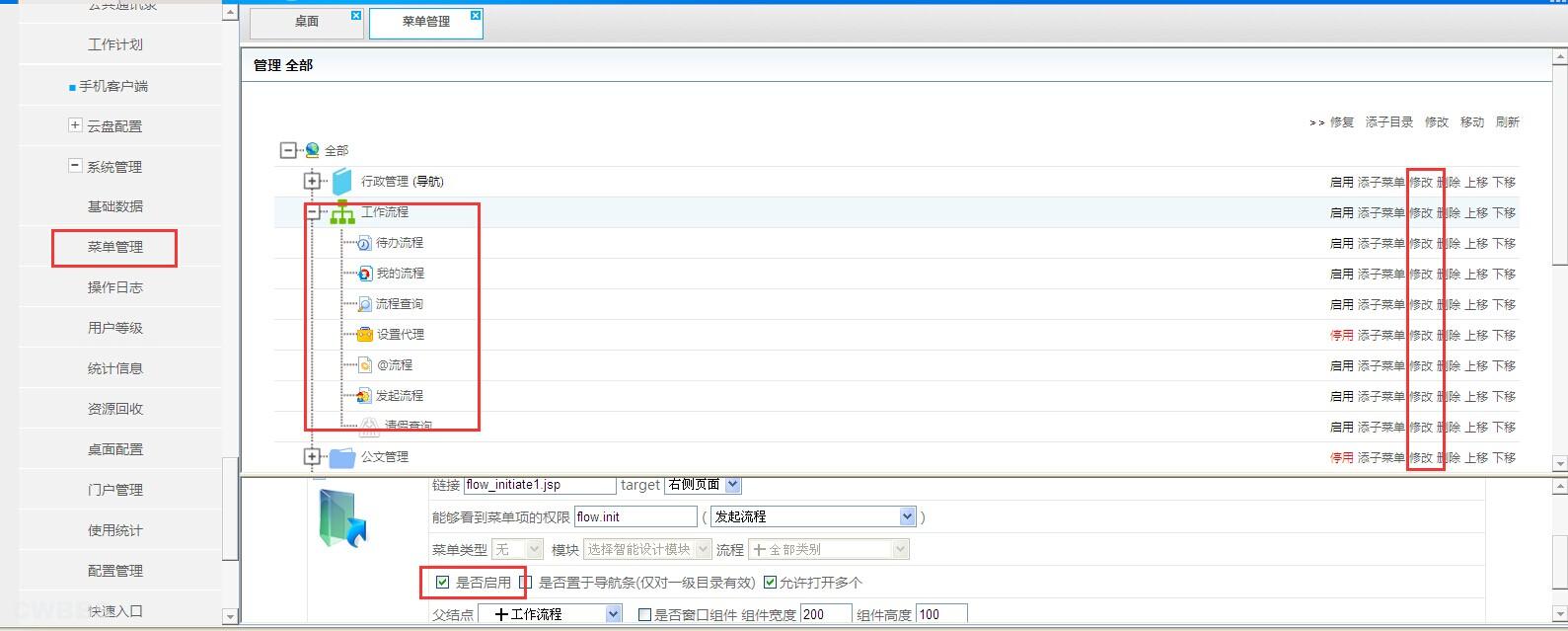
Task: Click 修改 in the 发起流程 row
Action: click(1421, 397)
